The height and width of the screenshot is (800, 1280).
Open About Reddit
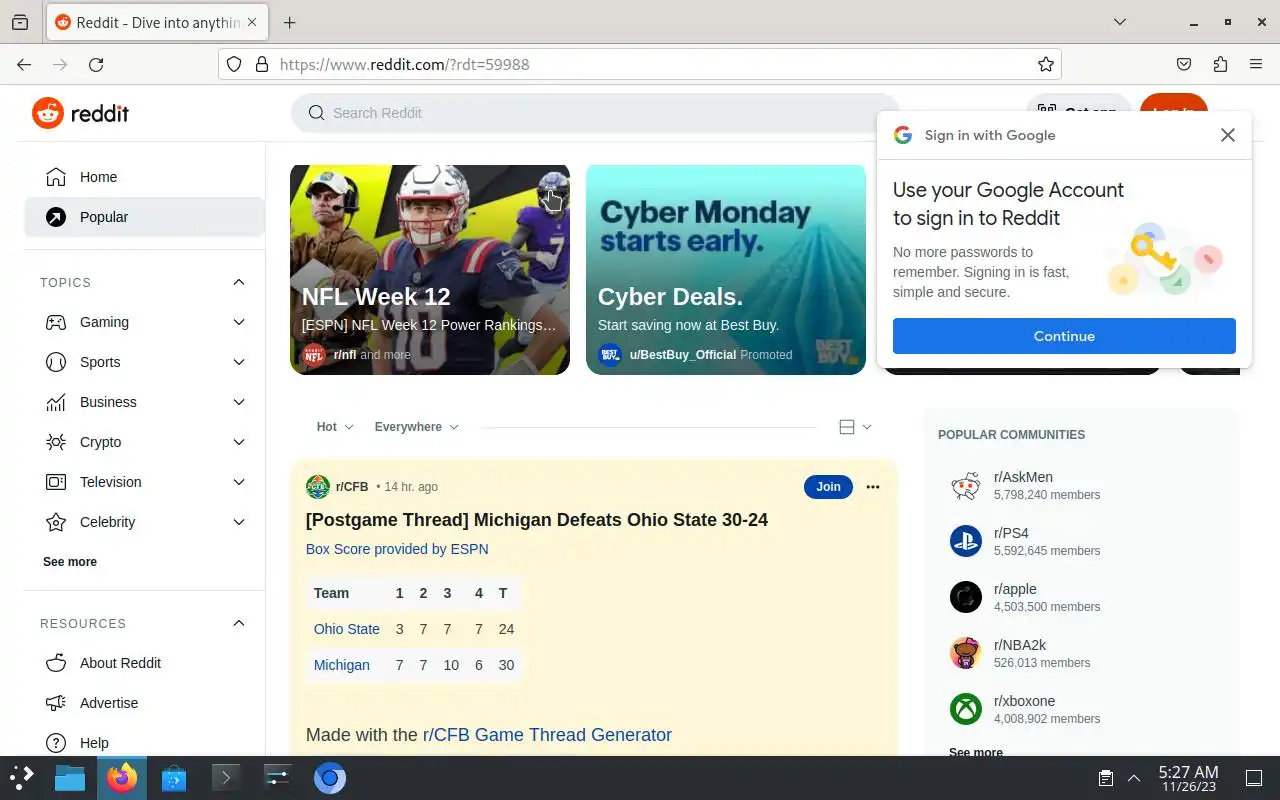[x=144, y=663]
